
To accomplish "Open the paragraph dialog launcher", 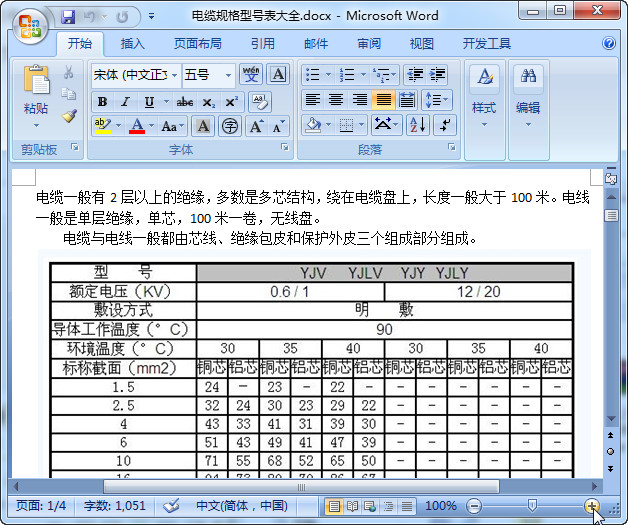I will [451, 147].
